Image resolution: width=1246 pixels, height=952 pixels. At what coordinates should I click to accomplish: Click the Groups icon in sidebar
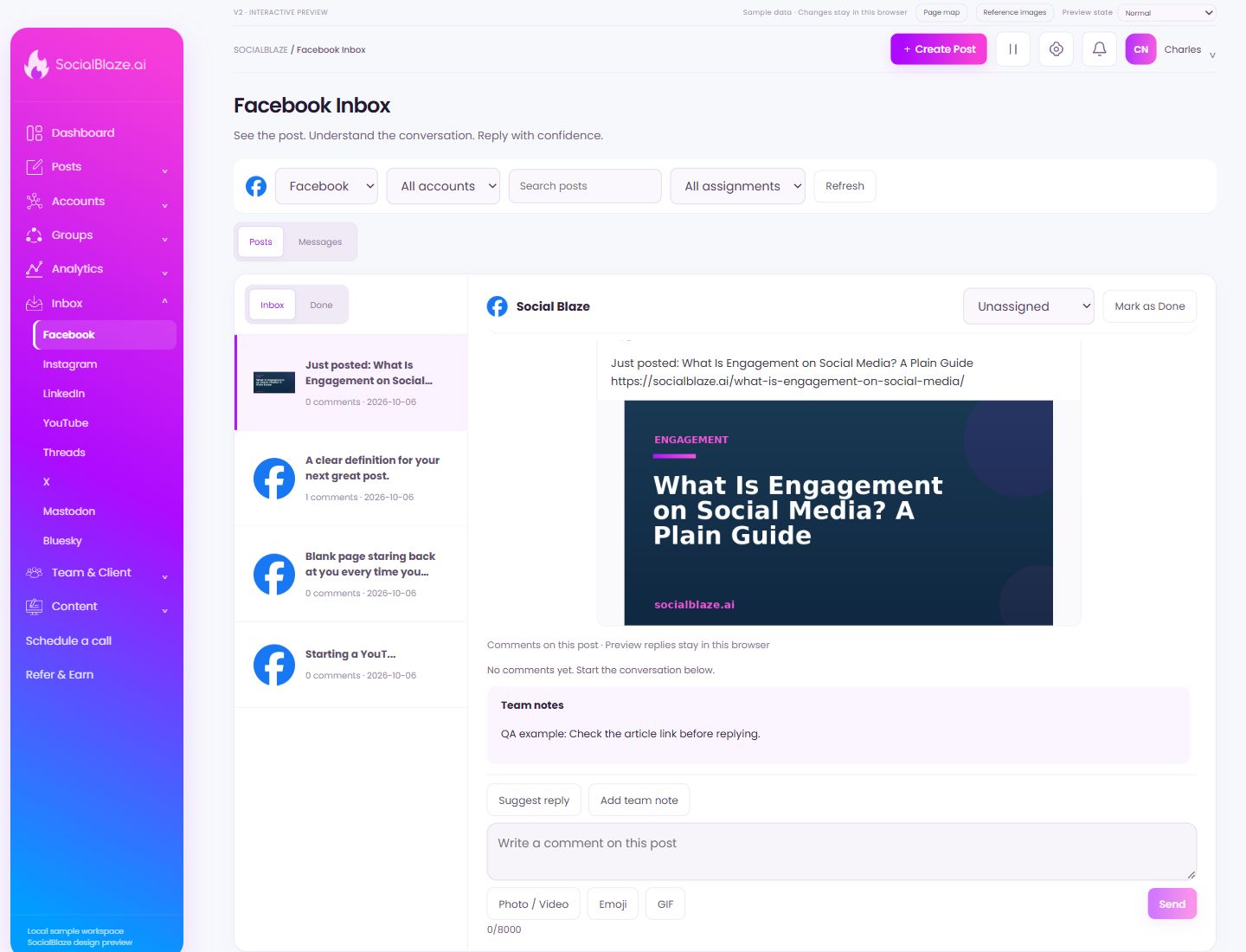(35, 235)
